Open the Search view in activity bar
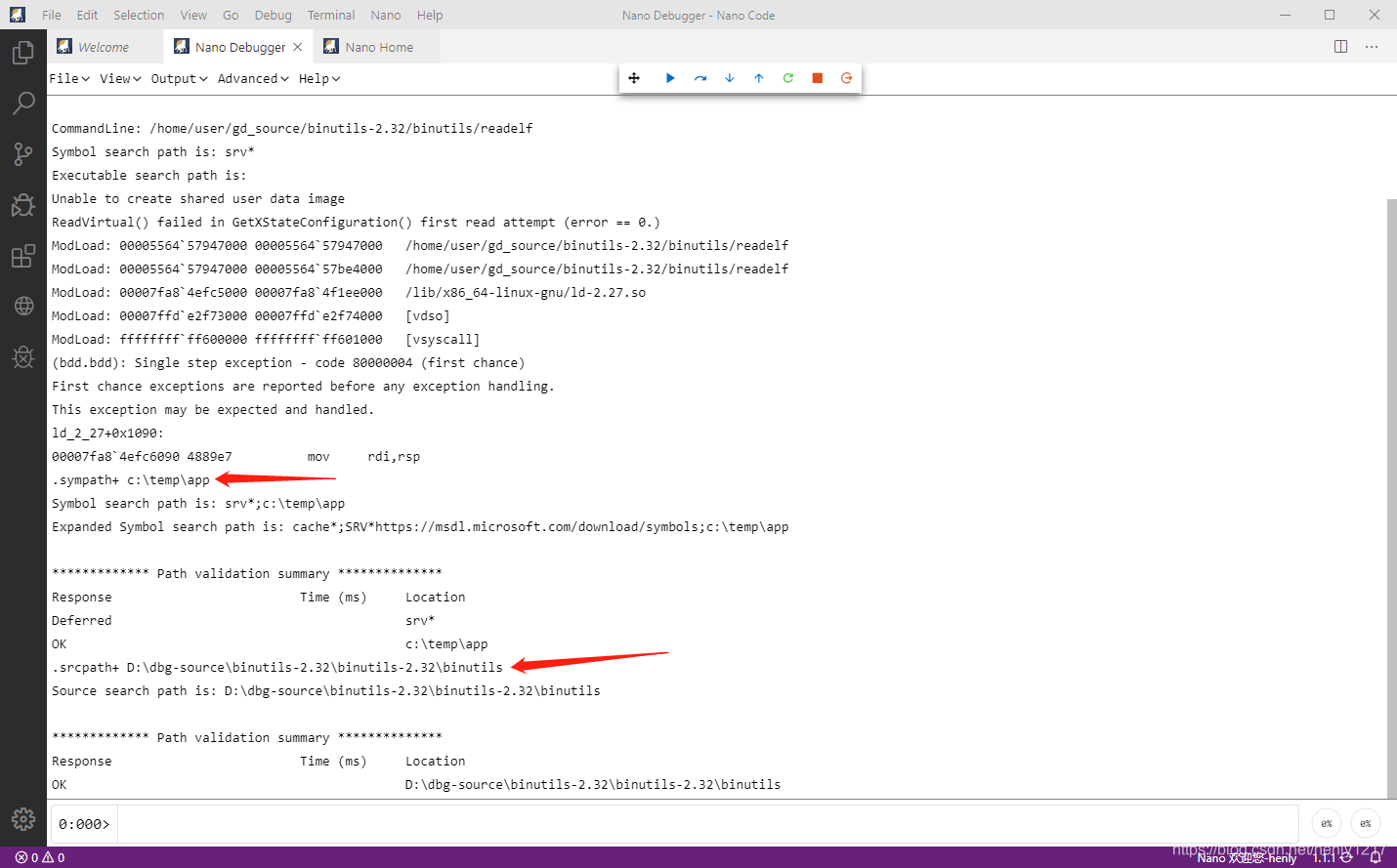Screen dimensions: 1397x868 (23, 103)
